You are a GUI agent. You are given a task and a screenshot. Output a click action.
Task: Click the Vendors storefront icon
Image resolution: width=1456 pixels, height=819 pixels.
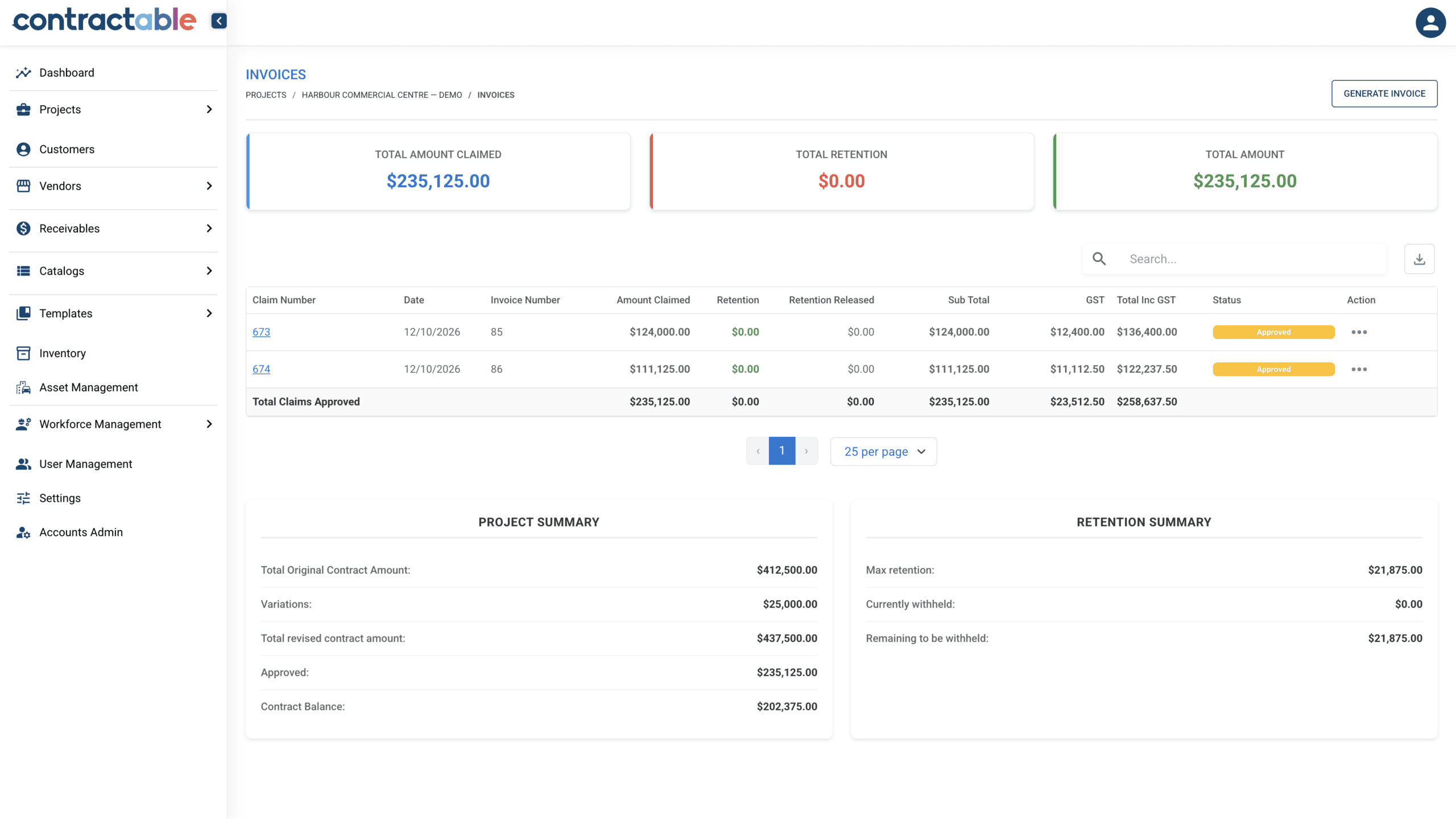pos(23,186)
